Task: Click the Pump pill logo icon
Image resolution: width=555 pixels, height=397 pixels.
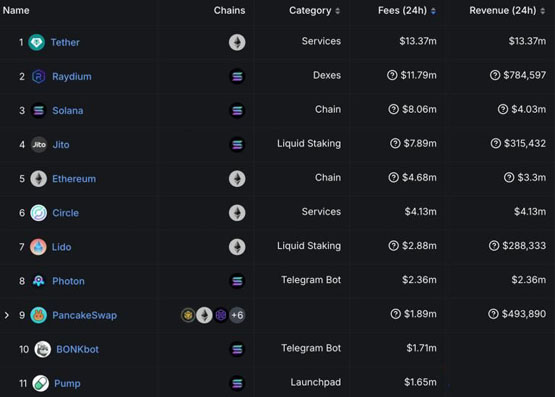Action: tap(41, 384)
